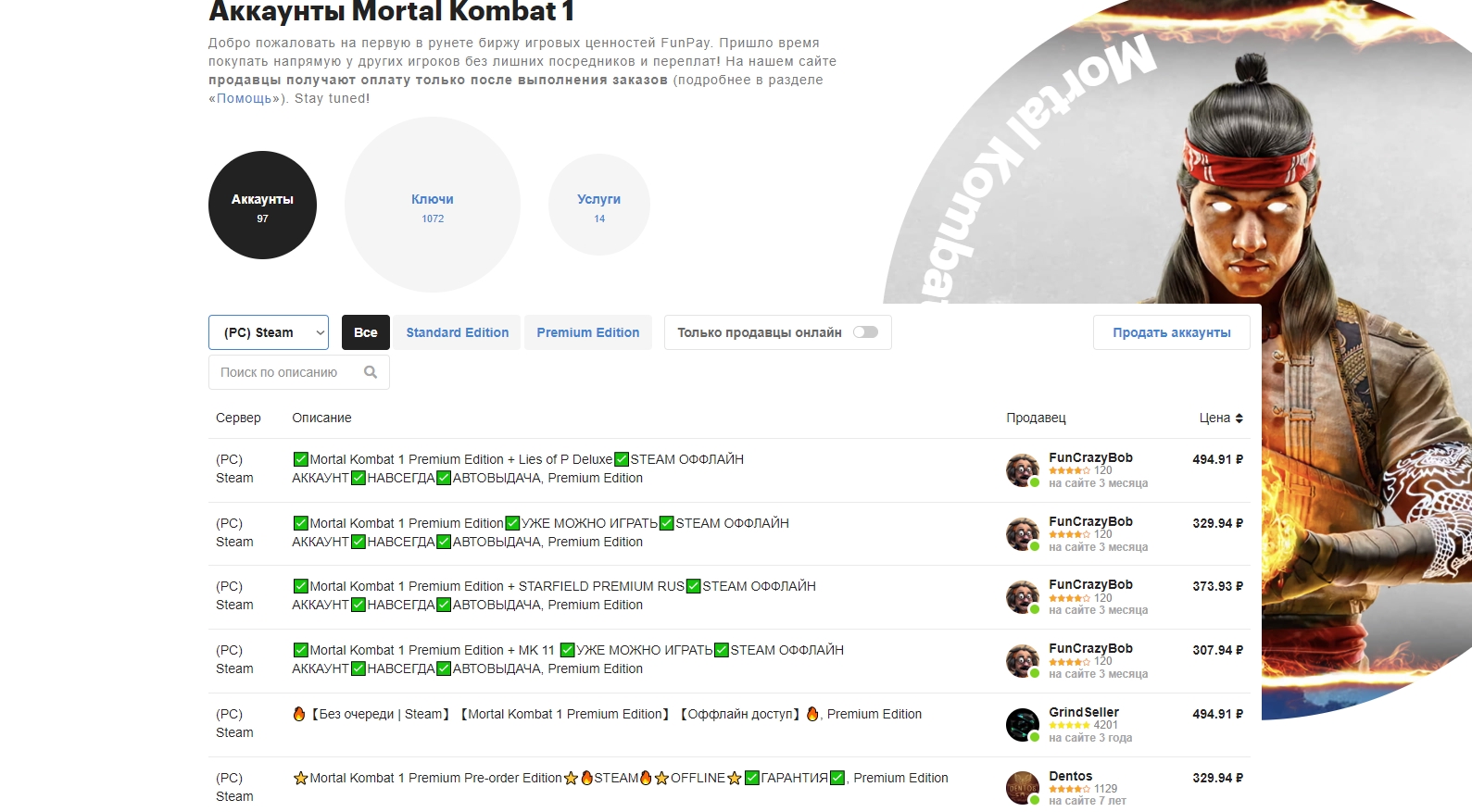The image size is (1472, 812).
Task: Click Dentos star rating 1129
Action: [x=1083, y=789]
